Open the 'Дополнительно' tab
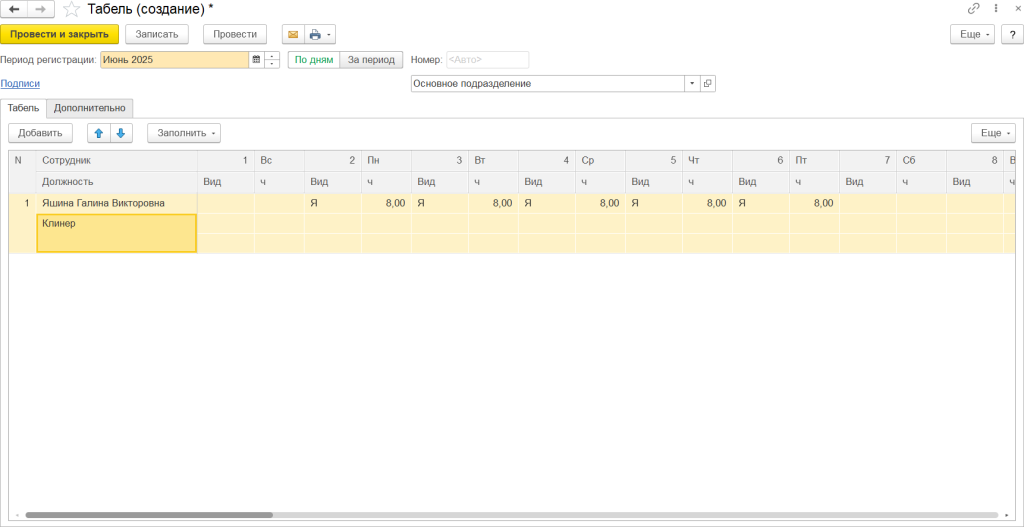The width and height of the screenshot is (1024, 527). click(90, 108)
